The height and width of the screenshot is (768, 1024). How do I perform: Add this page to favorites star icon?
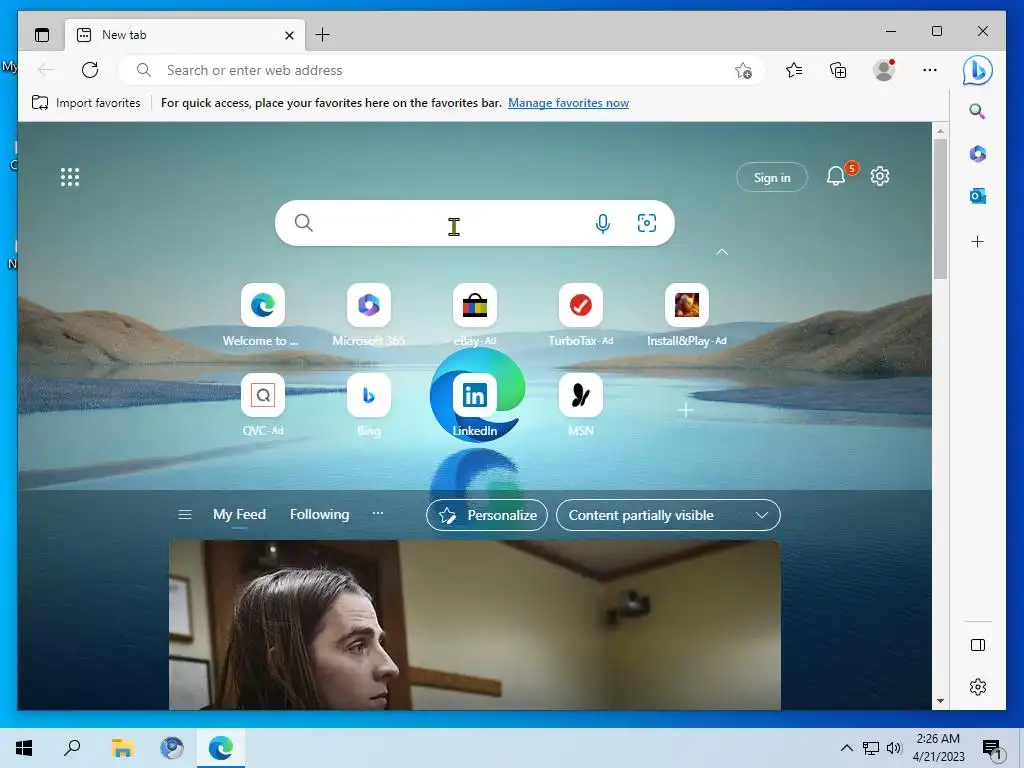click(x=743, y=71)
